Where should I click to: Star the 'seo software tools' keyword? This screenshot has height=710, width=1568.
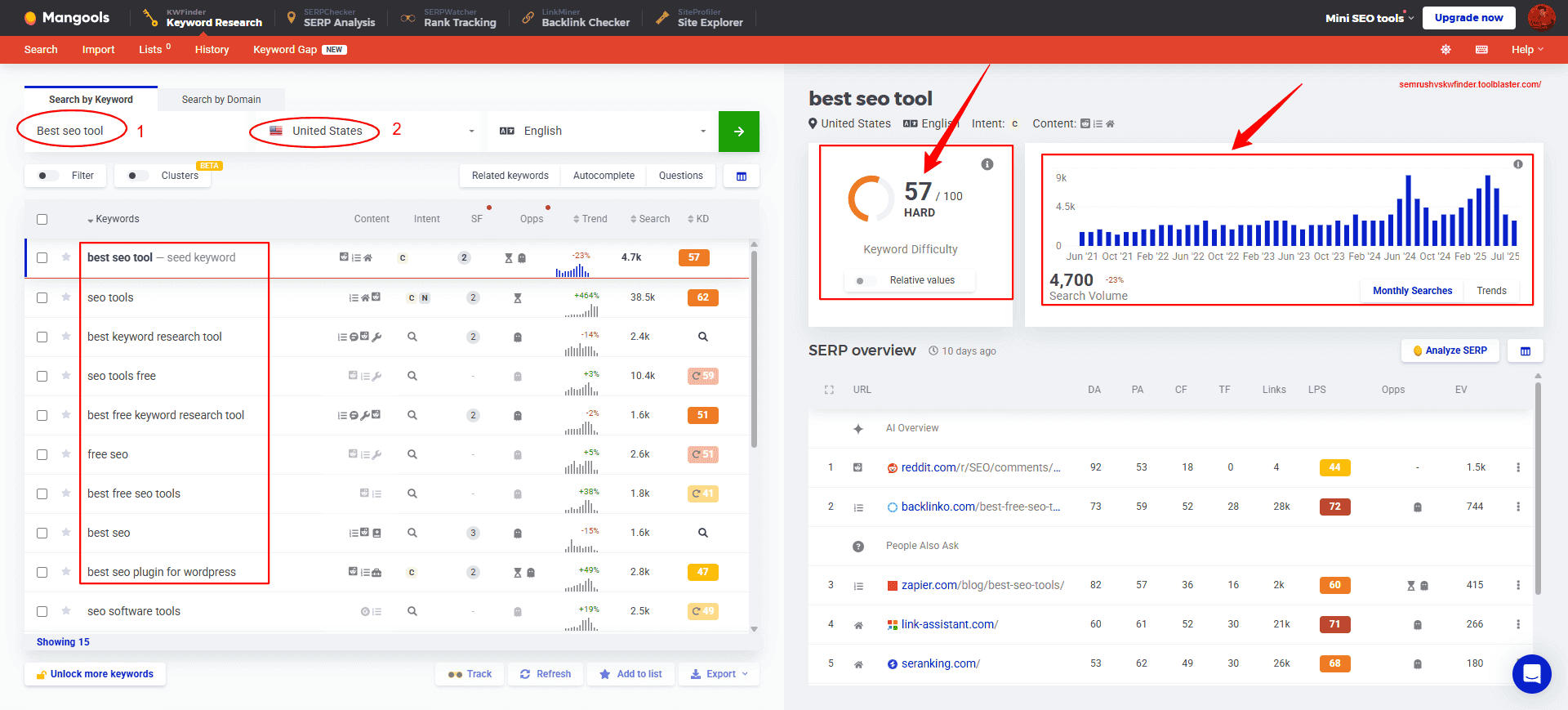click(66, 610)
